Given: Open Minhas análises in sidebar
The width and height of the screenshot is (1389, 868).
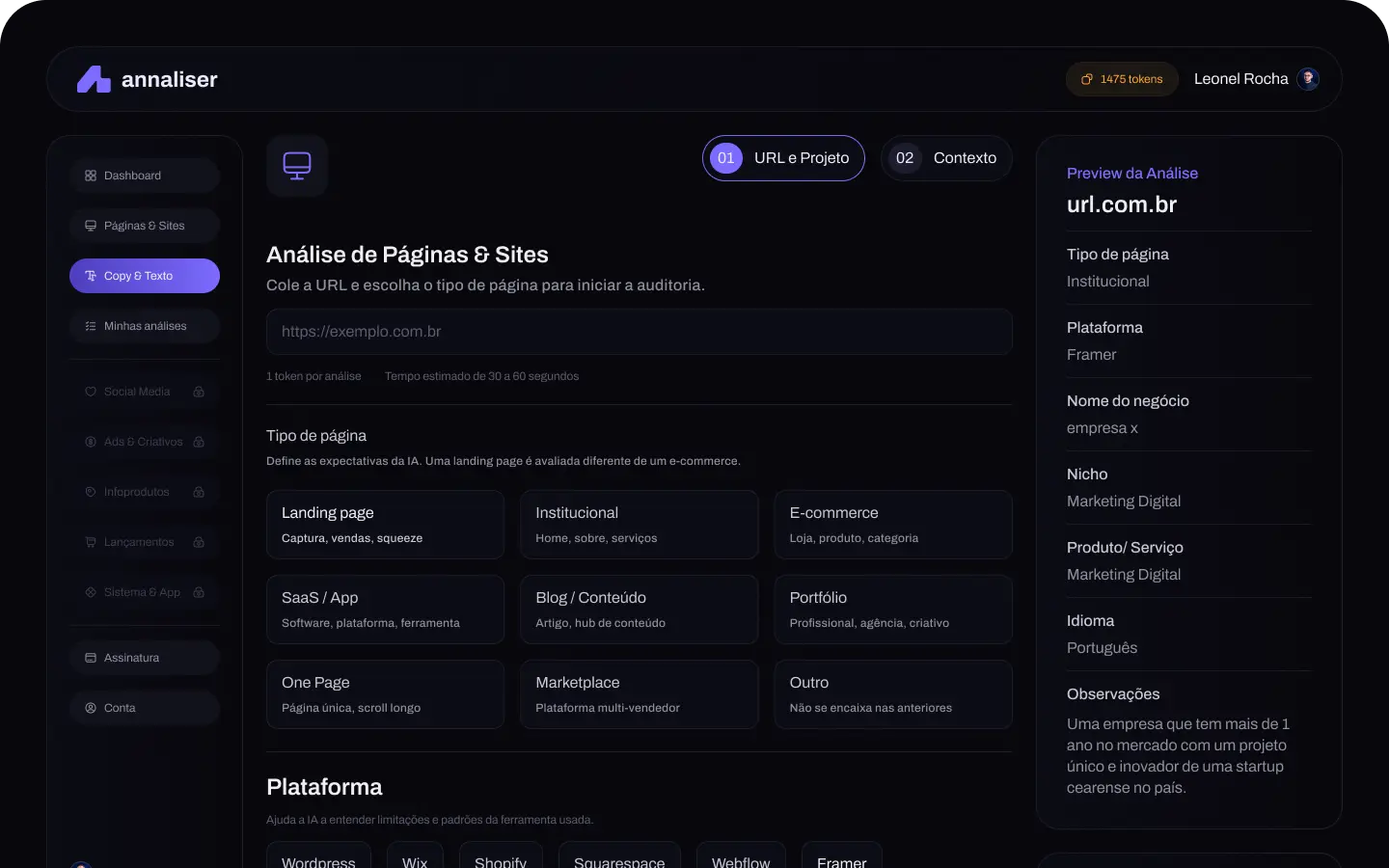Looking at the screenshot, I should click(145, 326).
